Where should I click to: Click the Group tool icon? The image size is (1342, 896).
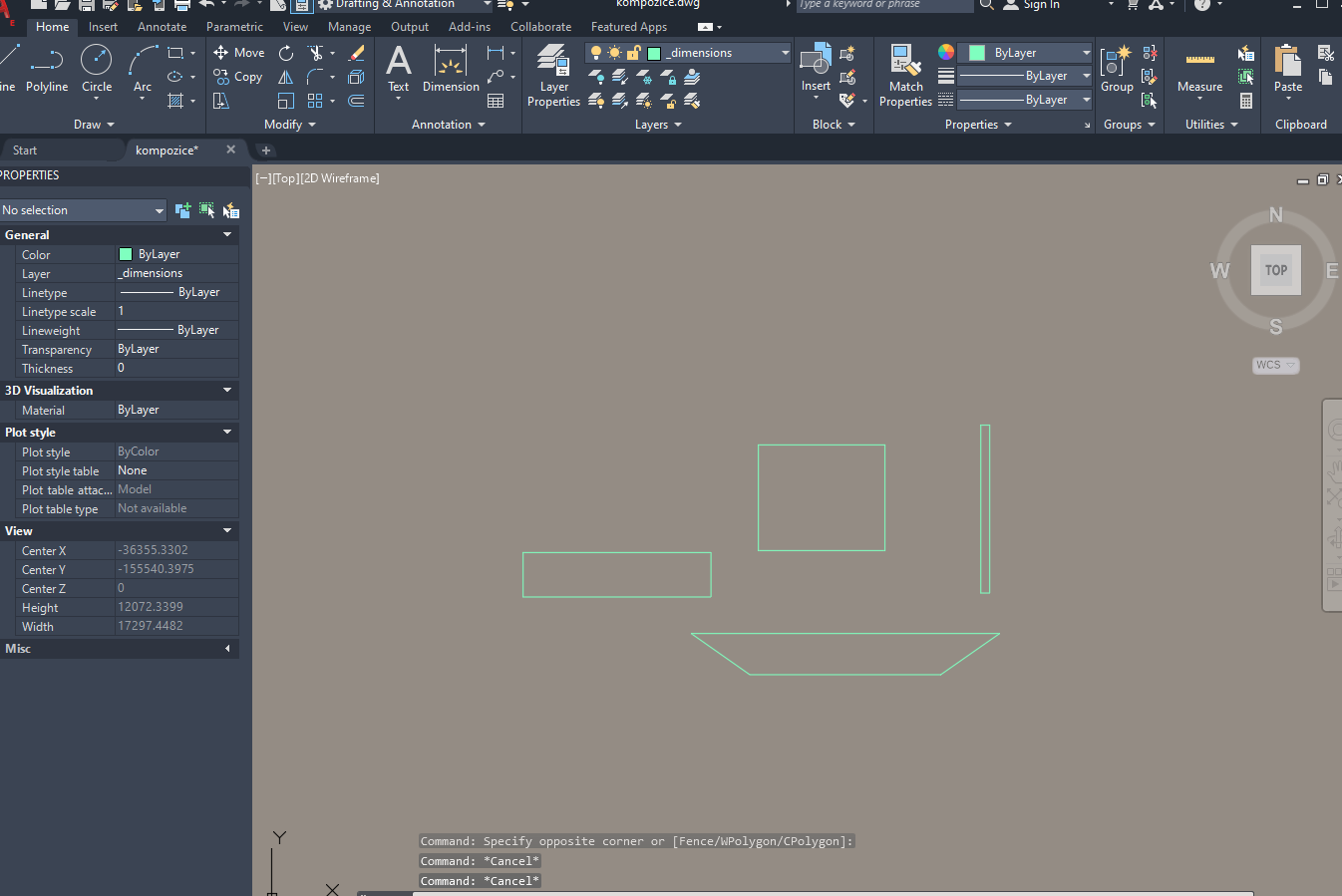(x=1117, y=69)
